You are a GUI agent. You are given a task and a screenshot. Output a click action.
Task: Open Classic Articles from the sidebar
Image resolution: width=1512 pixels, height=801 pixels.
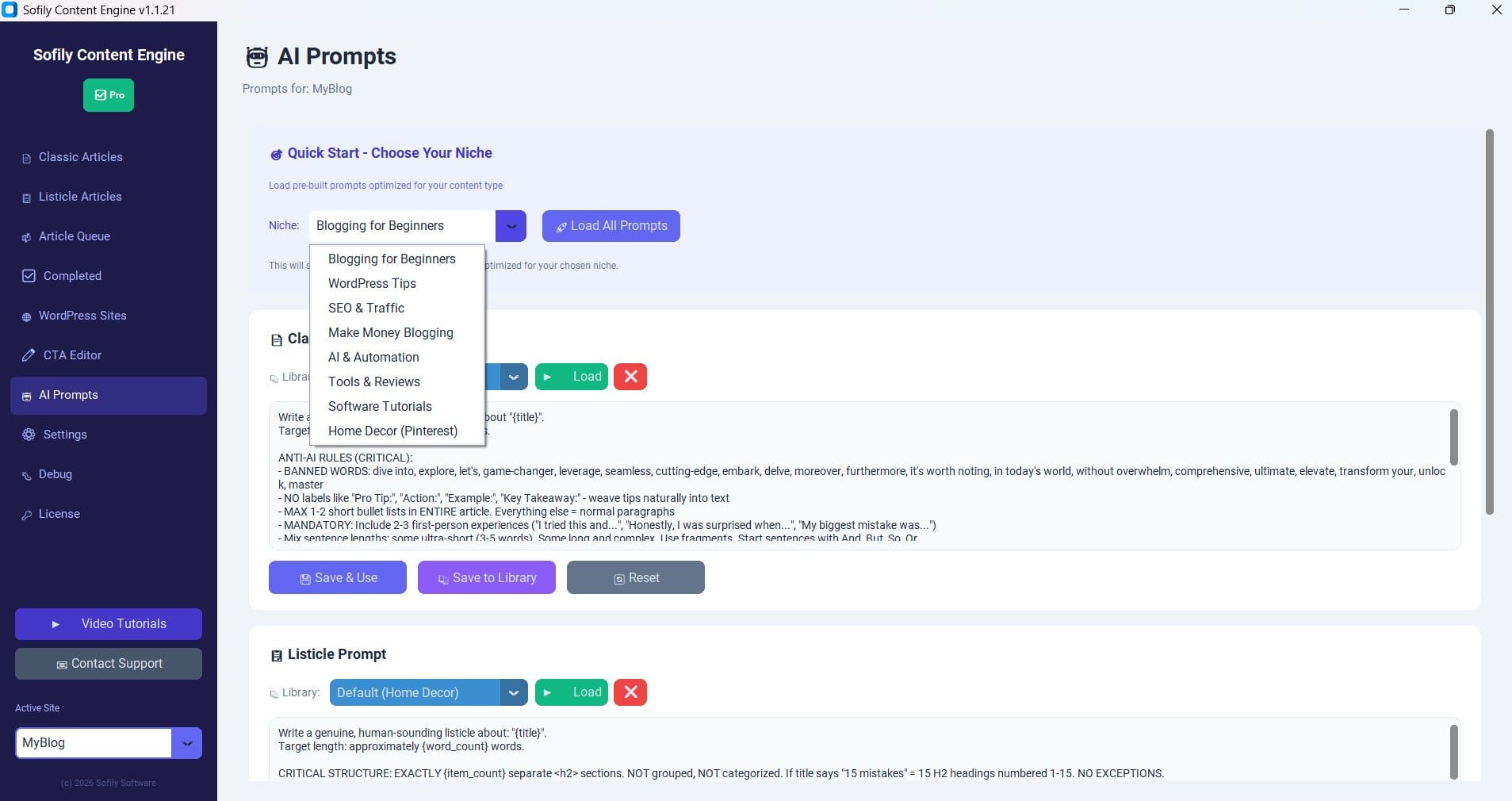coord(80,157)
